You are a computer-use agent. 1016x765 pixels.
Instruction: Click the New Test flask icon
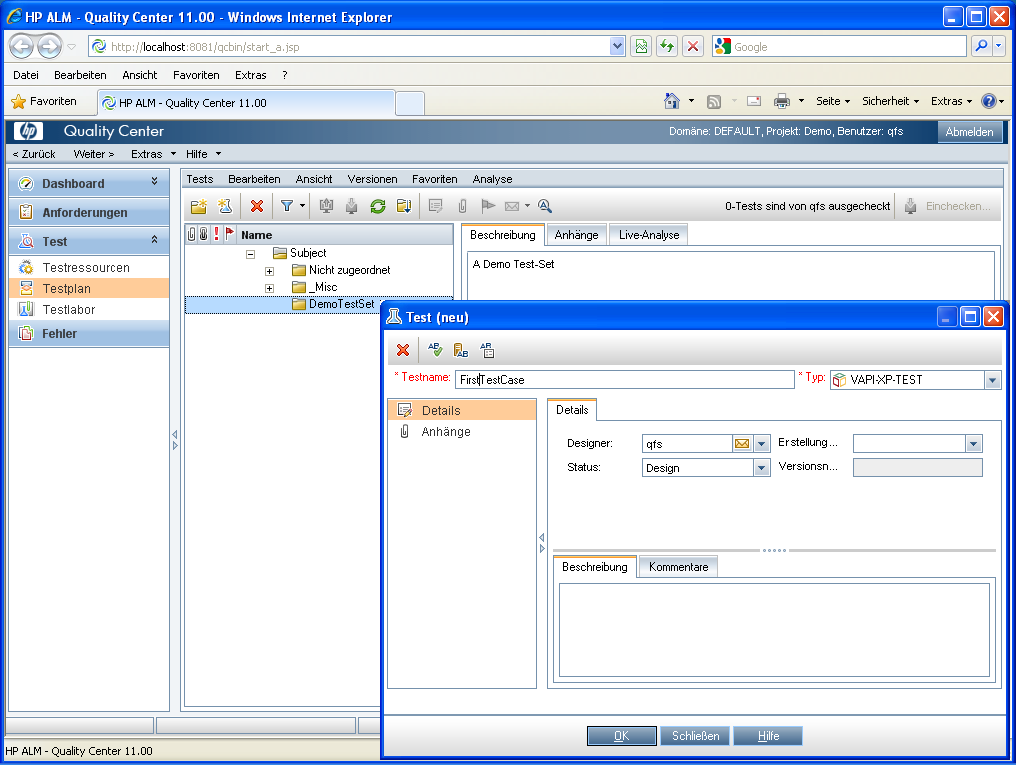pos(225,206)
